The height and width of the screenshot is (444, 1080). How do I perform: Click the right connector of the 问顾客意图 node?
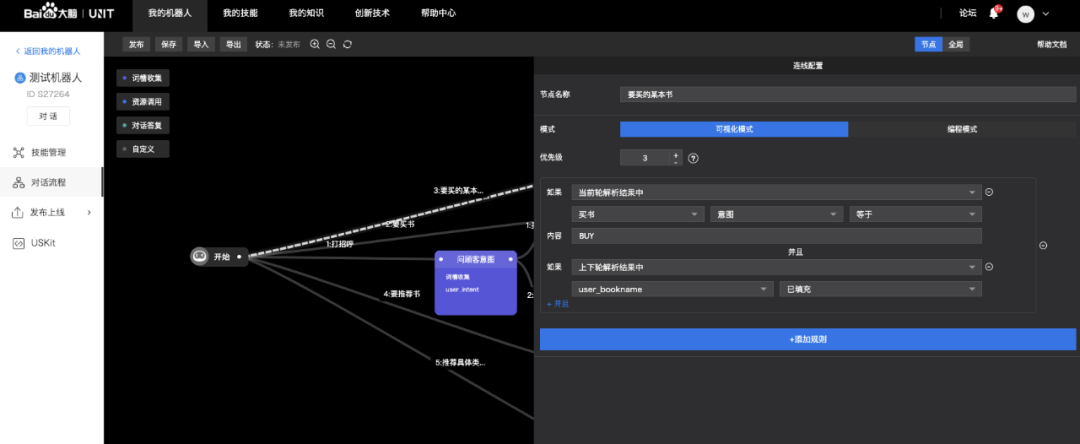pos(511,260)
